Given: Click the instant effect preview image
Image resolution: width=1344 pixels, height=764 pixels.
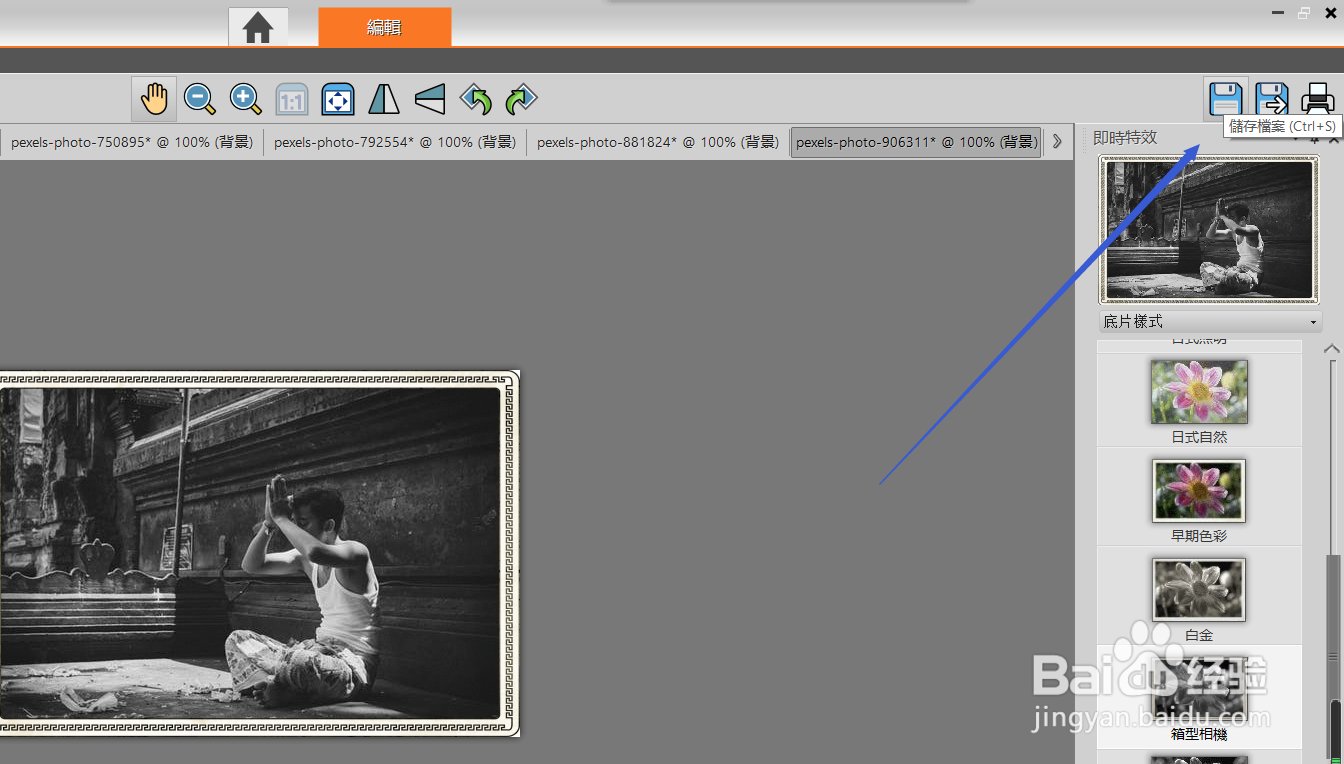Looking at the screenshot, I should [1209, 229].
